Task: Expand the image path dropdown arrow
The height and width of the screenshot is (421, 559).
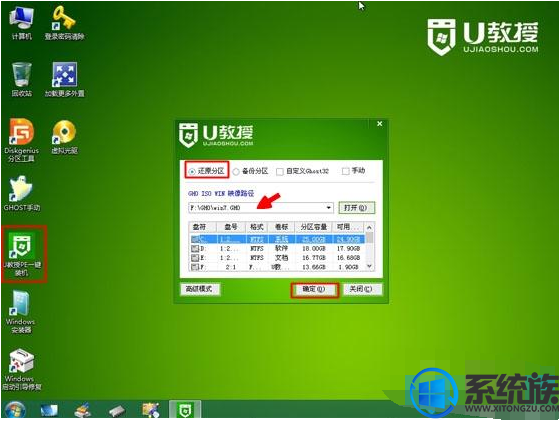Action: [328, 208]
